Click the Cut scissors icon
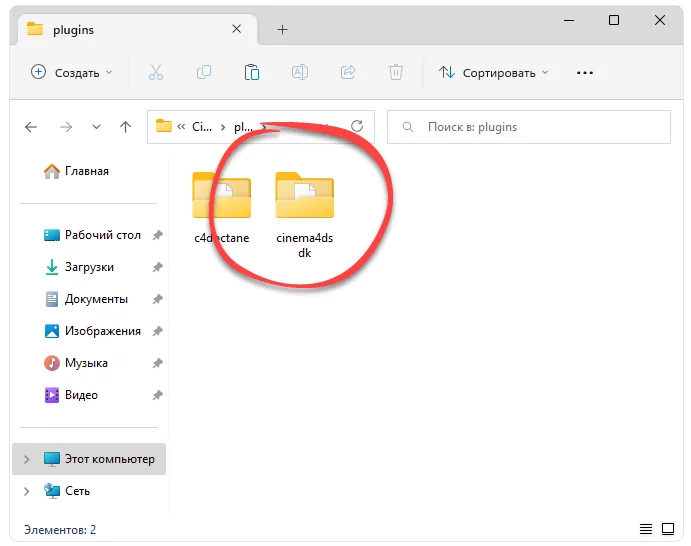This screenshot has height=546, width=691. 156,72
